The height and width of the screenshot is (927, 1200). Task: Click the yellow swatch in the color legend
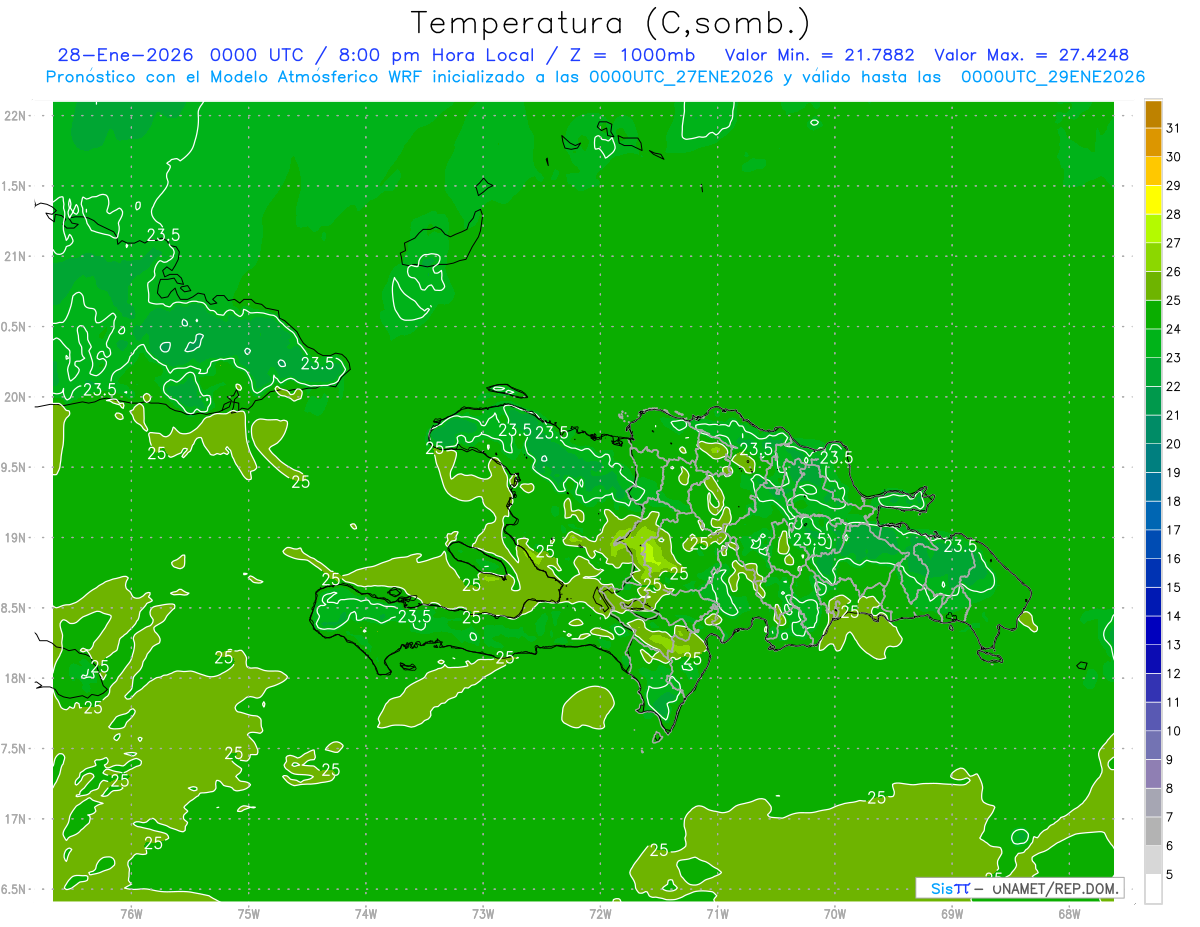1153,200
